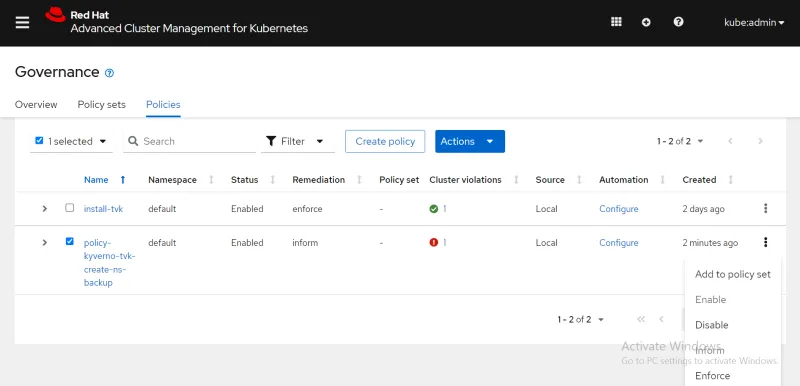This screenshot has width=800, height=386.
Task: Click Configure for policy-kyverno automation
Action: coord(618,243)
